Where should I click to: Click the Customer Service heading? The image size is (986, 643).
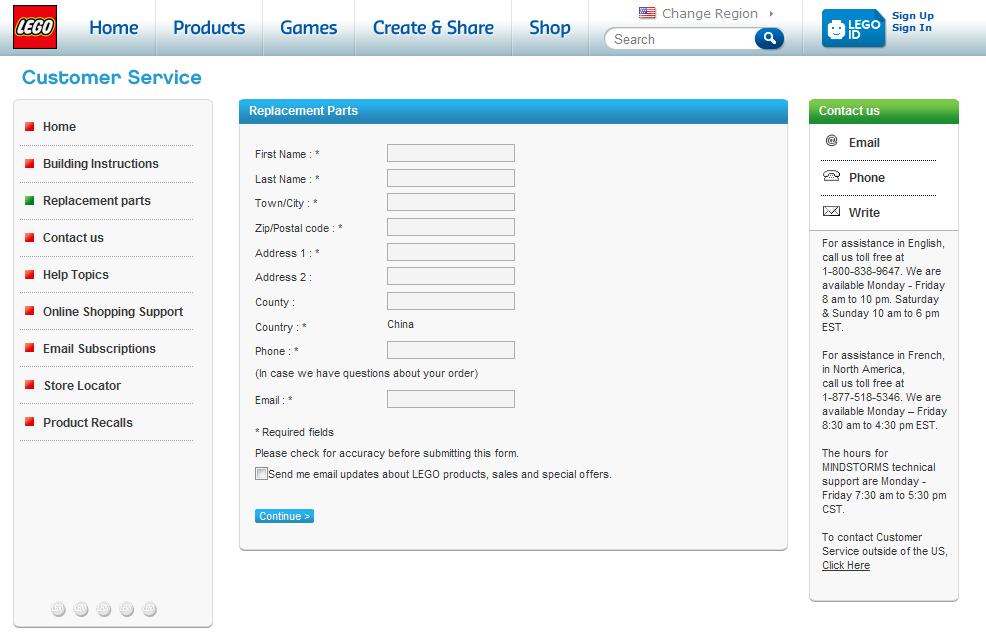coord(112,77)
